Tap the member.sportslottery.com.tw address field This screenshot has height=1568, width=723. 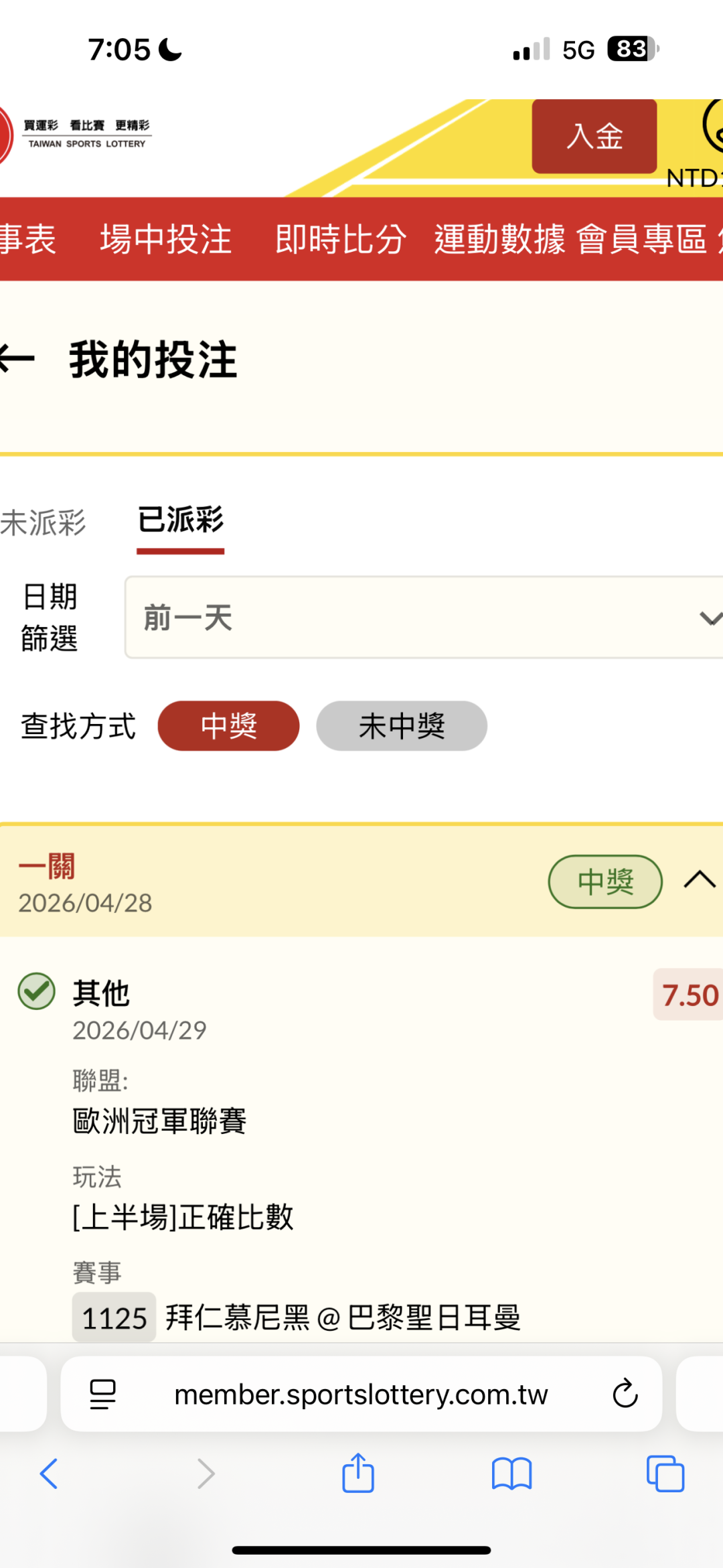(x=361, y=1394)
